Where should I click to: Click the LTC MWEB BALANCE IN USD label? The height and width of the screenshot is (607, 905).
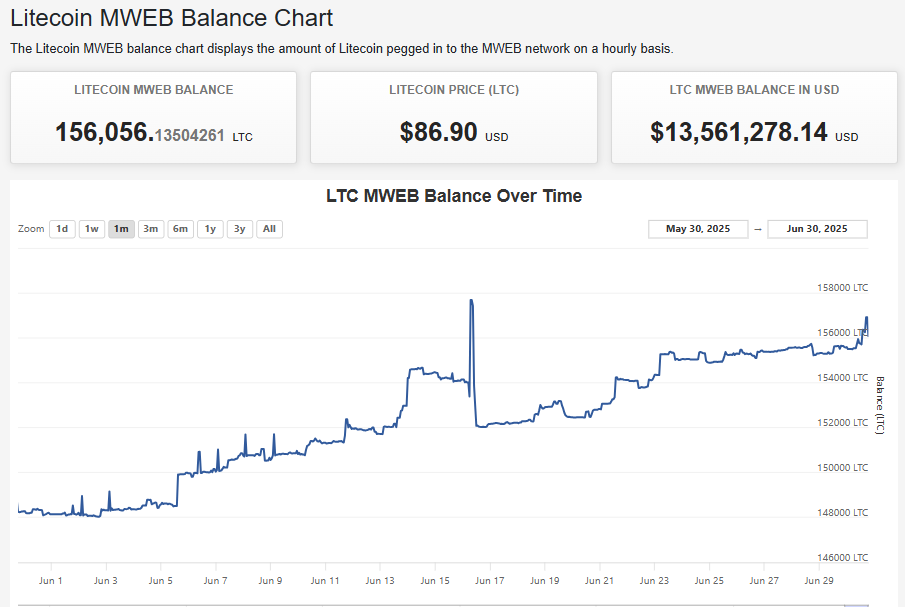[x=754, y=90]
